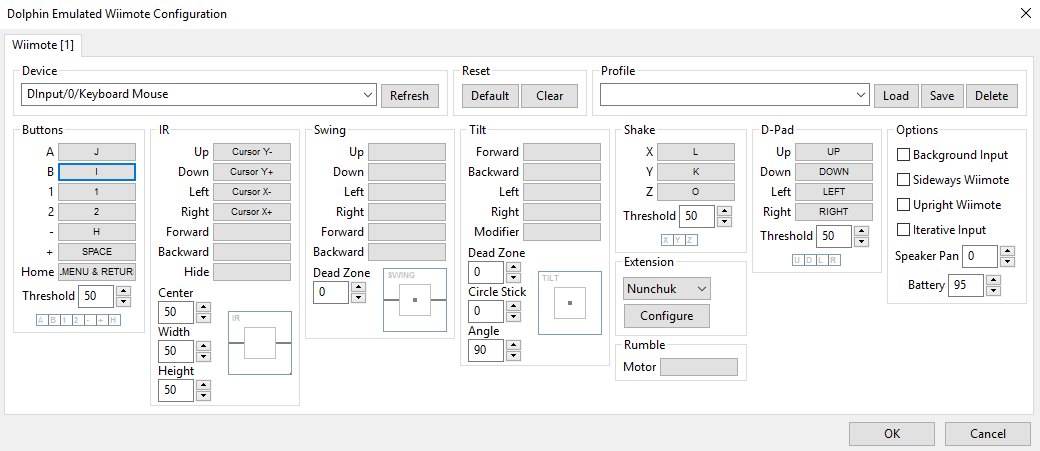
Task: Decrease the IR Center value
Action: [x=204, y=317]
